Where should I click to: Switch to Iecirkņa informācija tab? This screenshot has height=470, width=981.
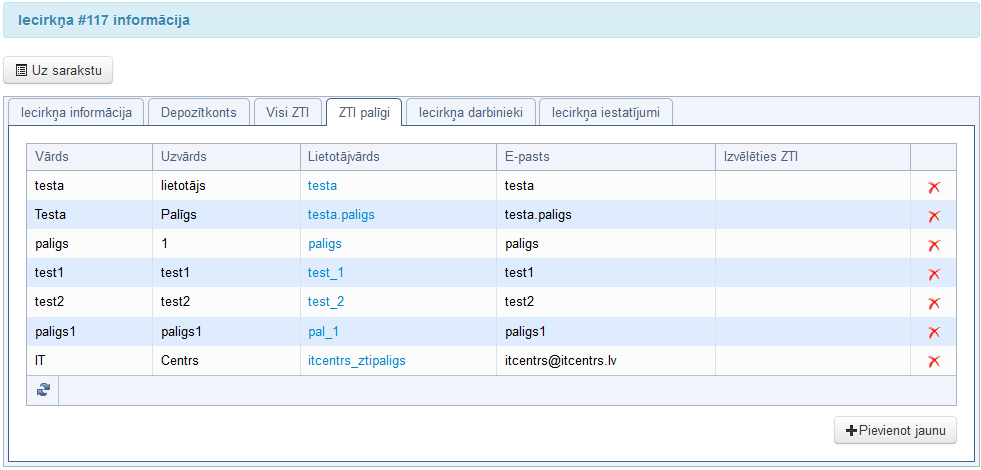coord(76,112)
